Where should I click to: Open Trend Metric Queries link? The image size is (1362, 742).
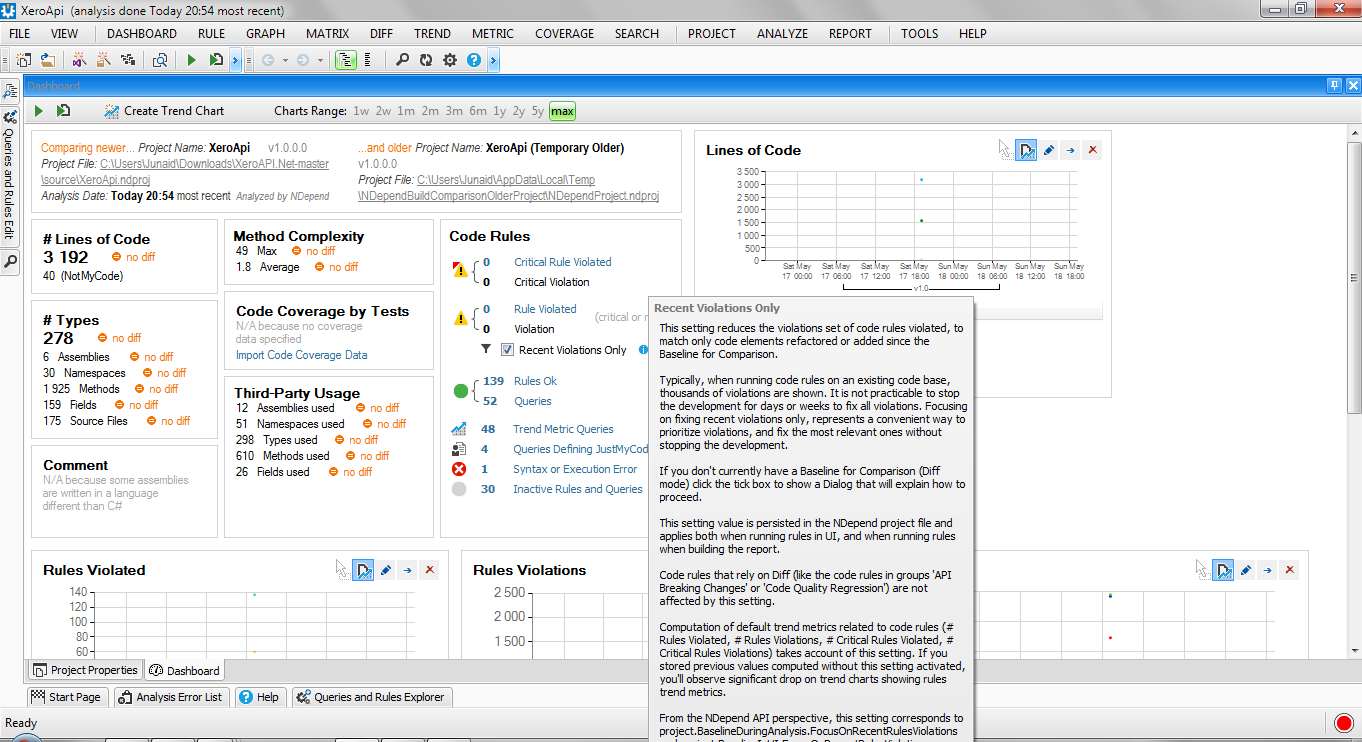[563, 429]
